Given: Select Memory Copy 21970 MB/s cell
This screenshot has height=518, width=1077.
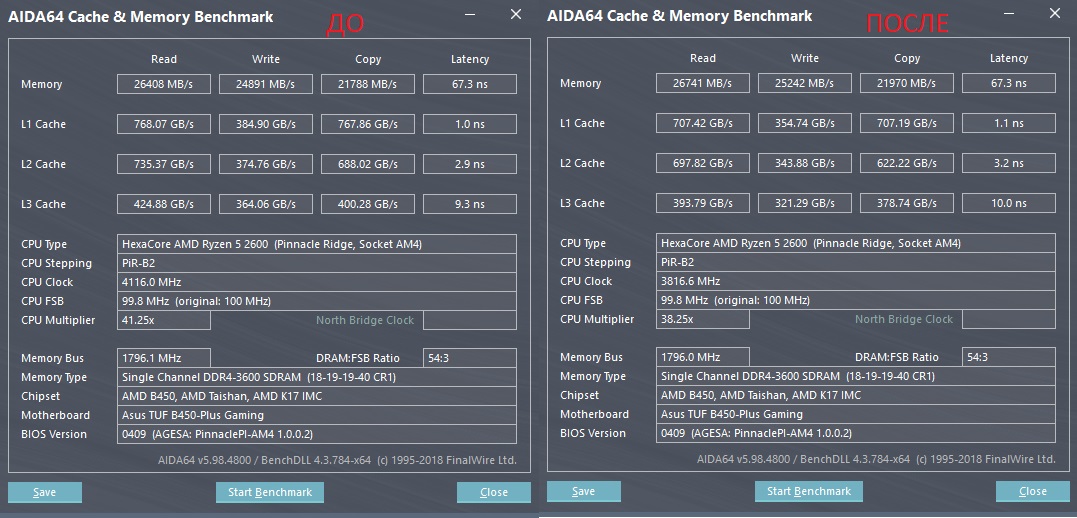Looking at the screenshot, I should coord(906,83).
